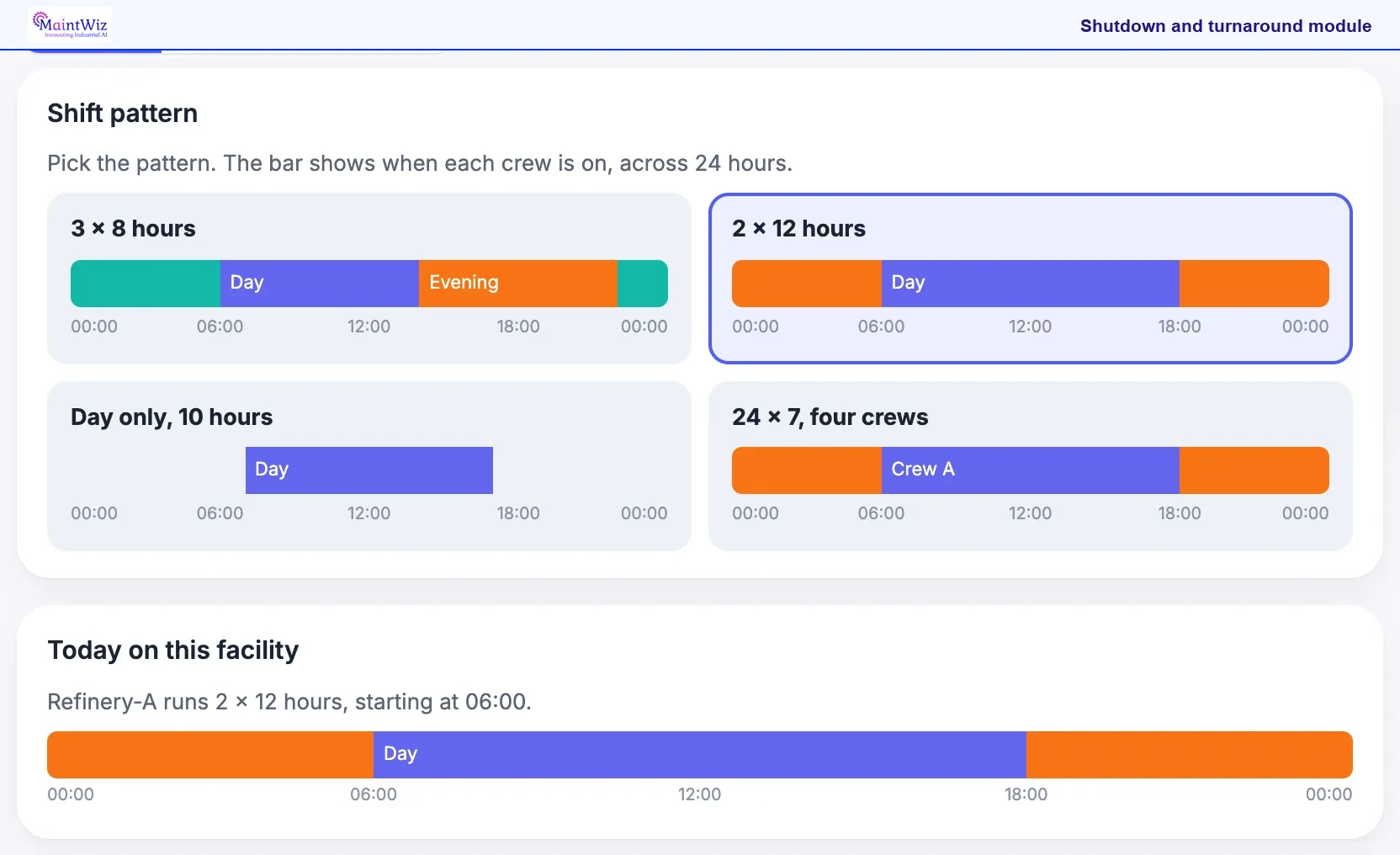
Task: Click the Day segment in the Day only bar
Action: 369,470
